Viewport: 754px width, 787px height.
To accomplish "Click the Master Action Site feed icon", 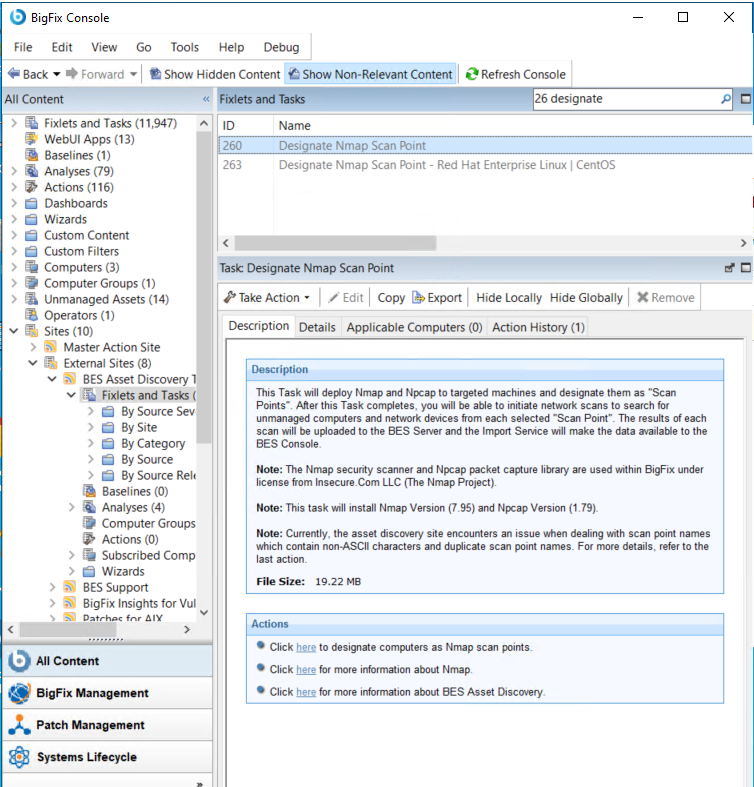I will coord(50,347).
